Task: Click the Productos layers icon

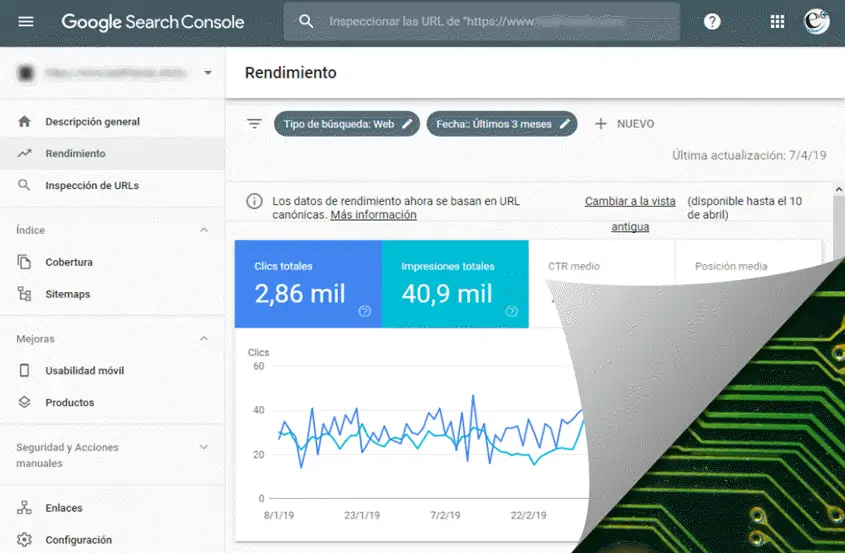Action: pyautogui.click(x=24, y=402)
